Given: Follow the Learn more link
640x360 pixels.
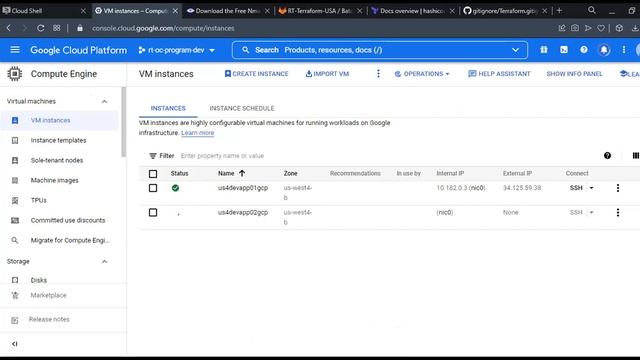Looking at the screenshot, I should [x=198, y=133].
